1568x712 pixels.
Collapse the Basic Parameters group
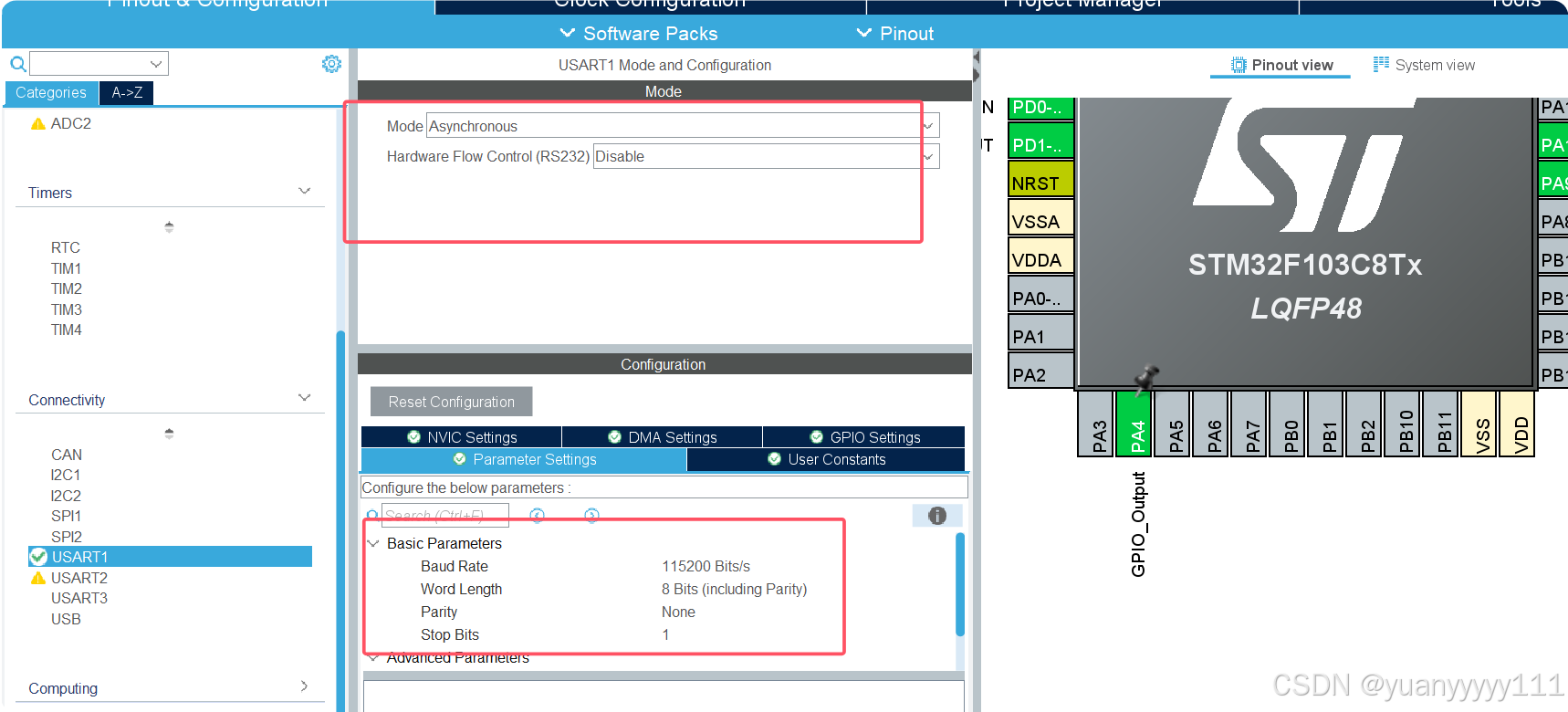pyautogui.click(x=373, y=543)
